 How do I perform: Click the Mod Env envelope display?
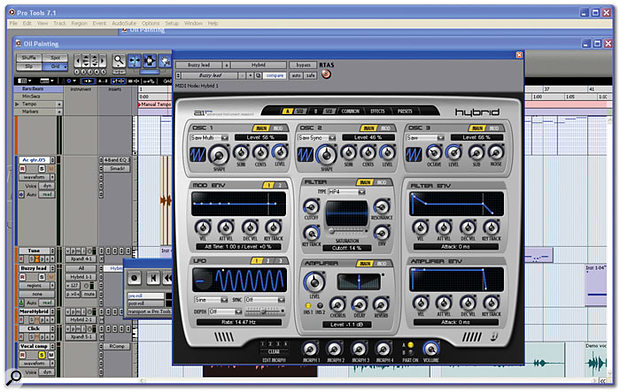point(238,204)
